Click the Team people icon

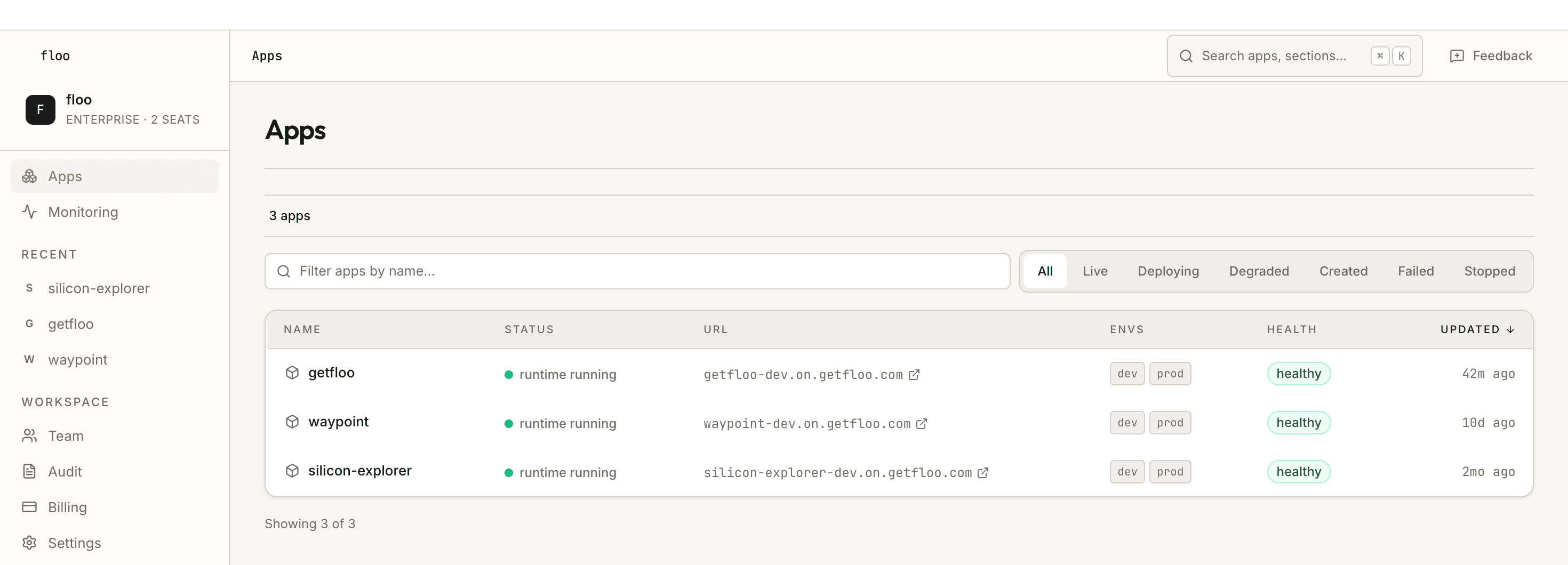[29, 436]
